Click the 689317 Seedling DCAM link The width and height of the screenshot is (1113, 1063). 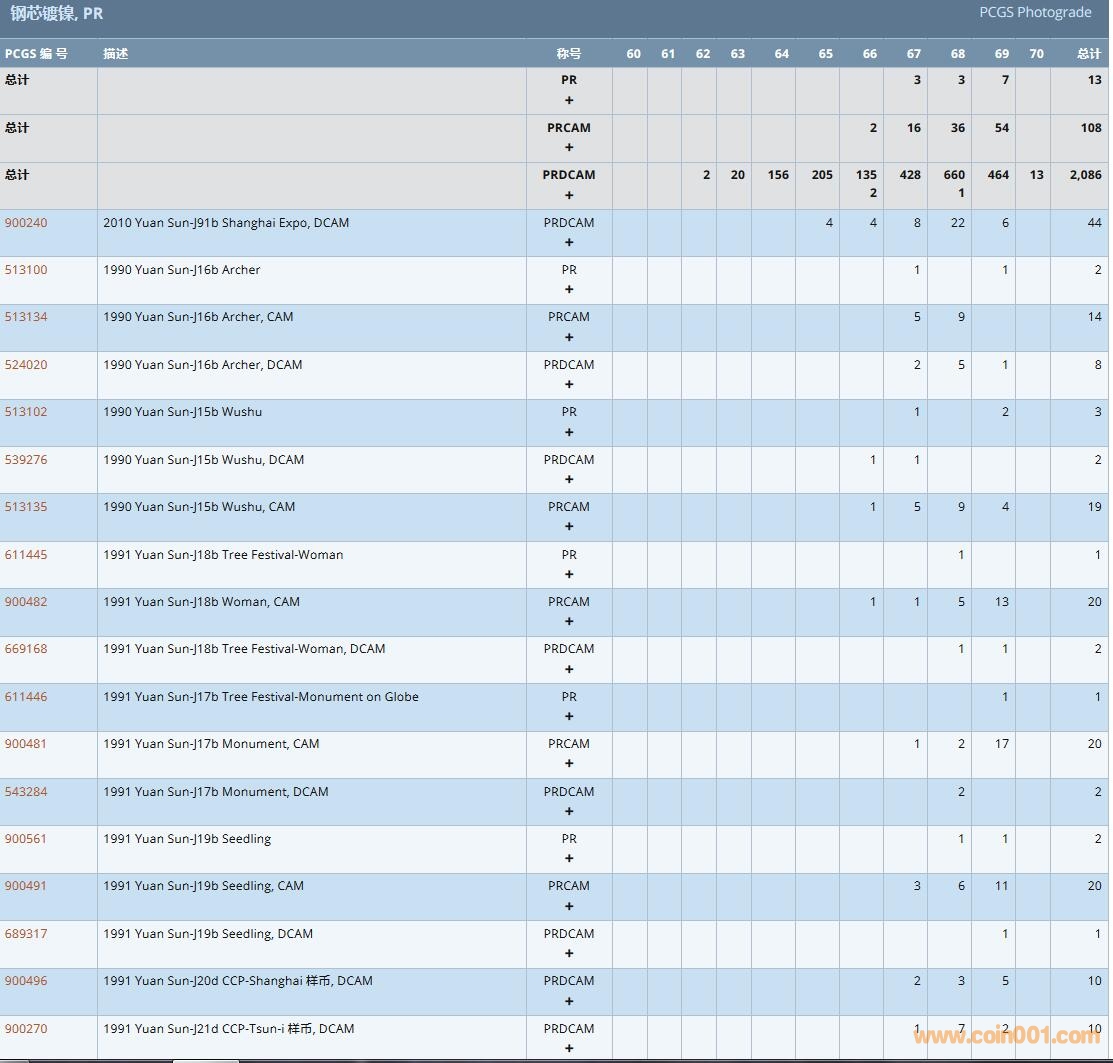[26, 934]
